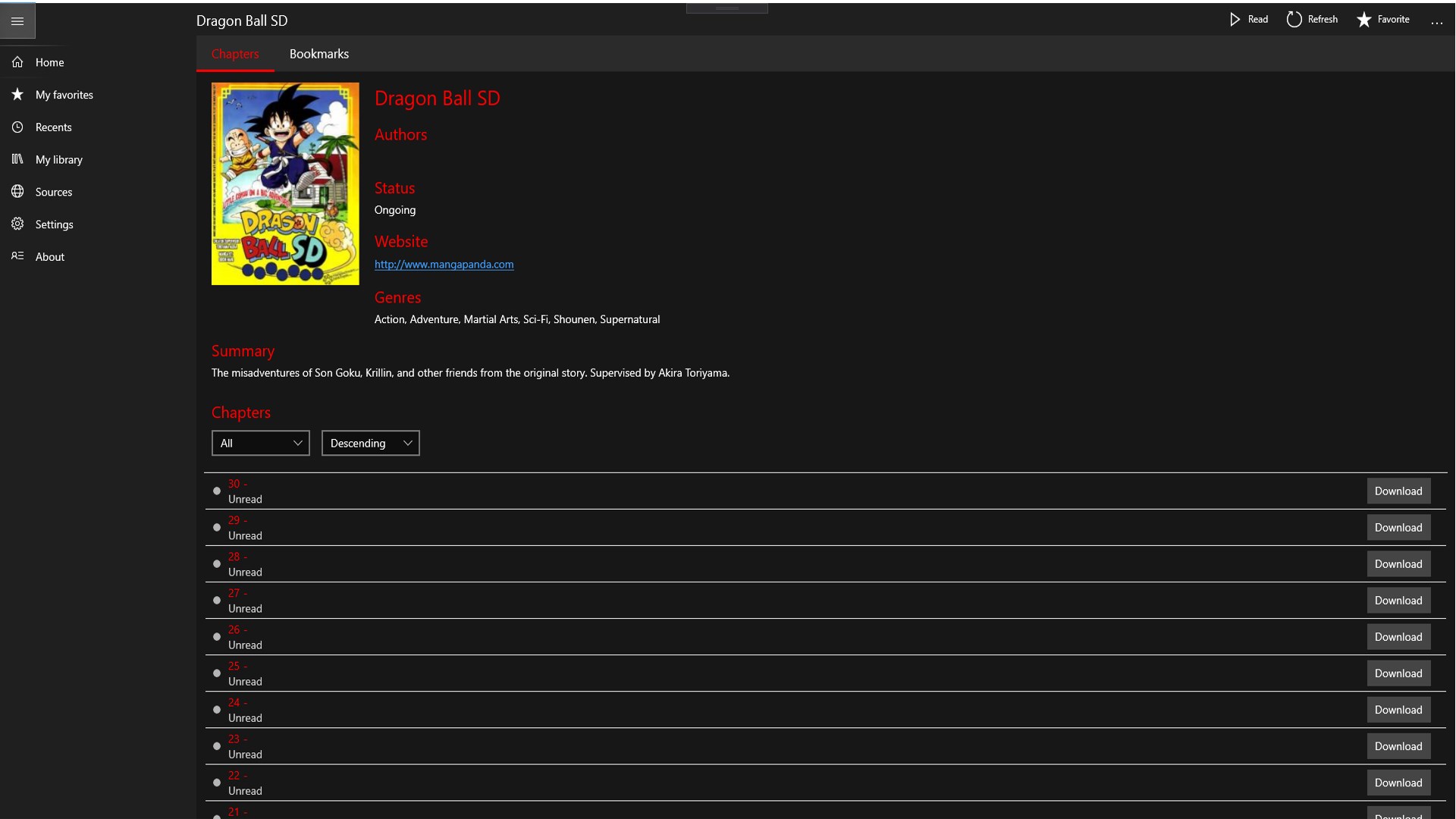Screen dimensions: 1456x819
Task: Open the mangapanda.com website link
Action: (x=444, y=264)
